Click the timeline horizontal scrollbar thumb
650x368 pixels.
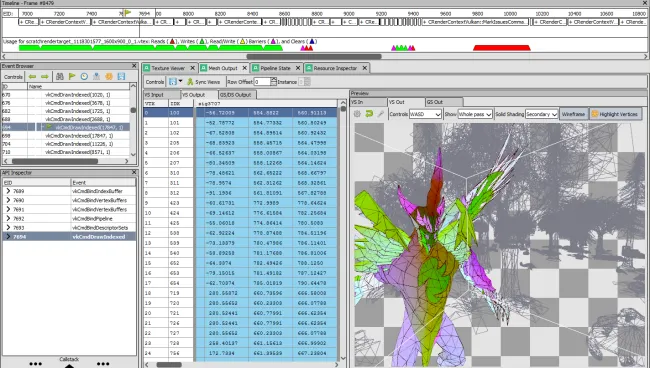coord(314,56)
